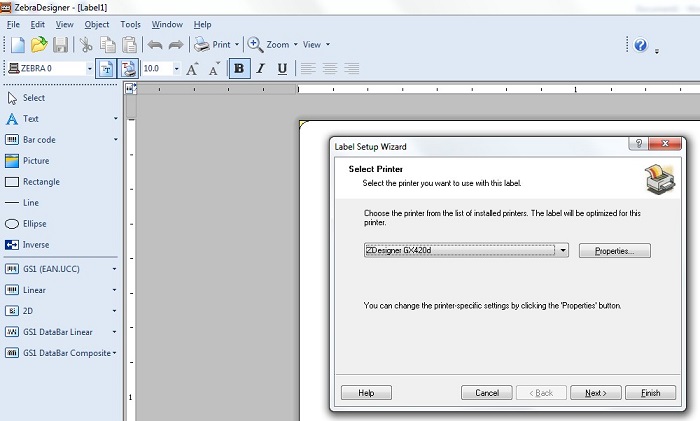Image resolution: width=700 pixels, height=421 pixels.
Task: Open the Window menu
Action: [167, 25]
